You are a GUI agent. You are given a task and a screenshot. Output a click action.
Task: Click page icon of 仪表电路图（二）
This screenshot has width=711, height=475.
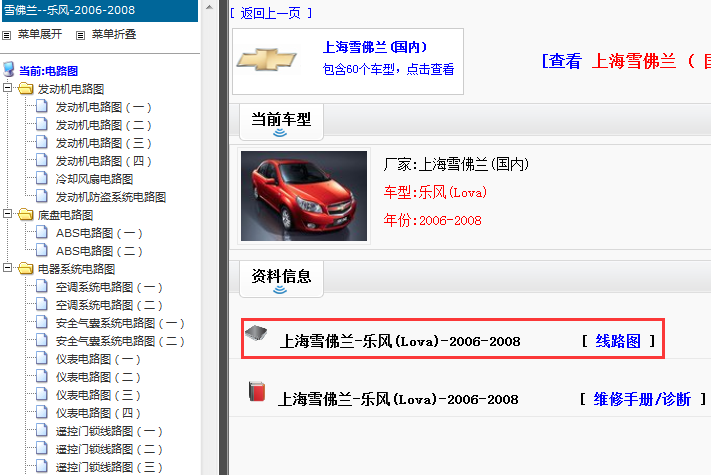tap(42, 376)
